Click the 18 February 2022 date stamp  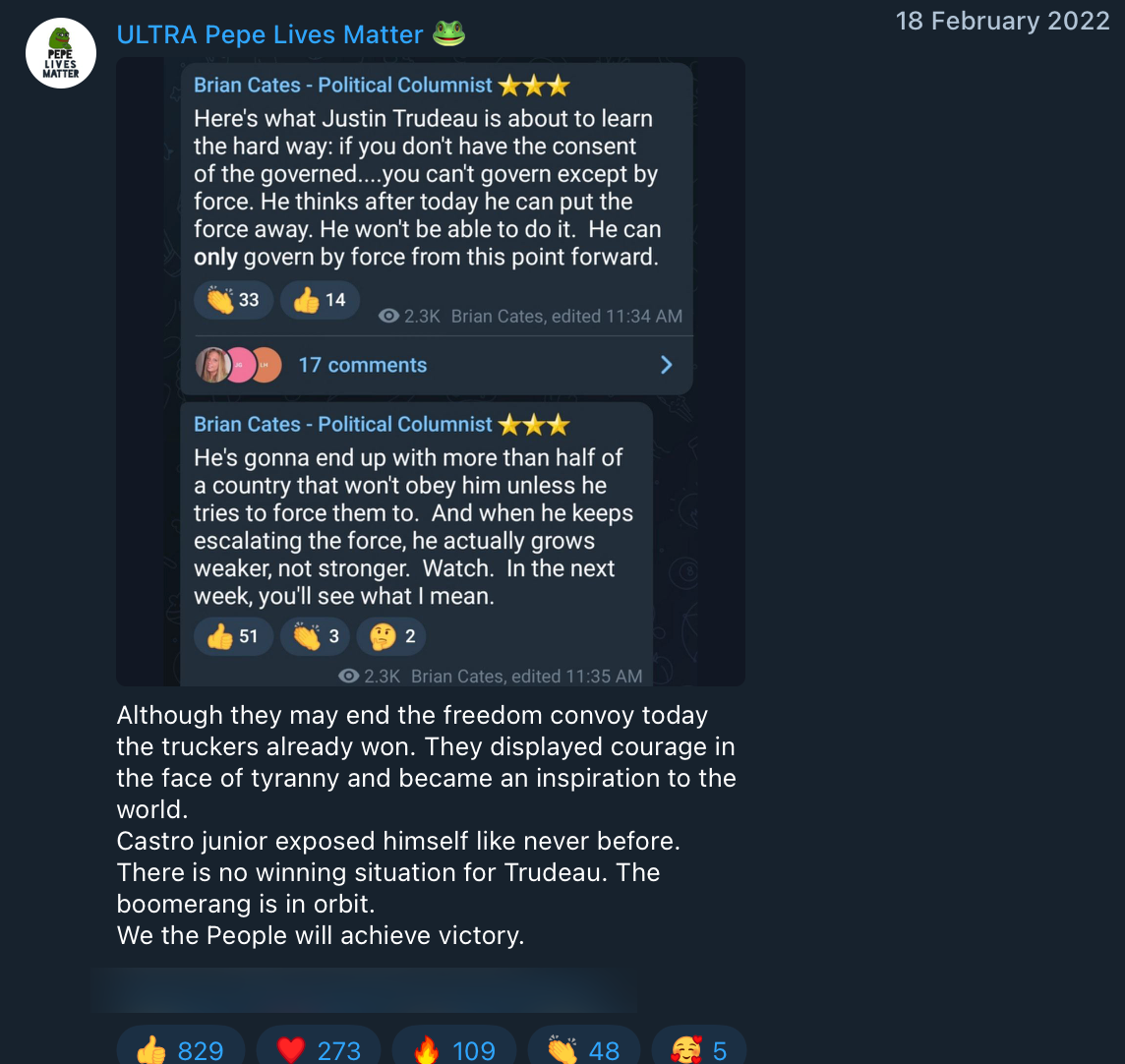pos(1002,22)
